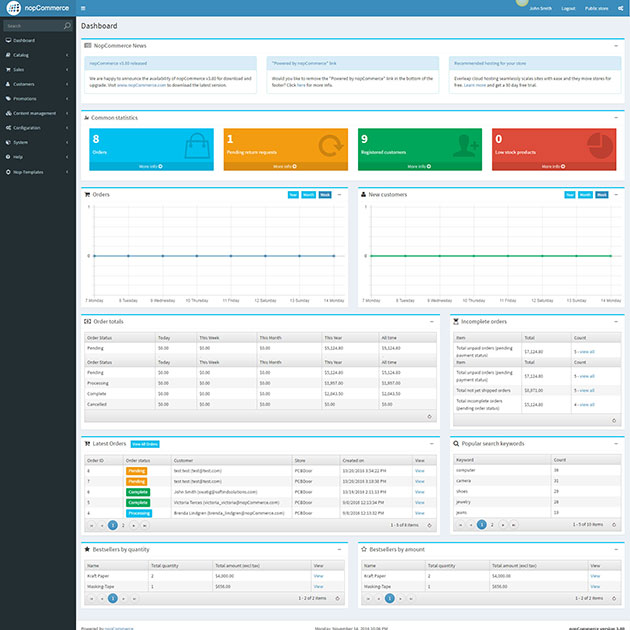630x630 pixels.
Task: View Kraft Paper in Bestsellers by quantity
Action: pos(318,576)
